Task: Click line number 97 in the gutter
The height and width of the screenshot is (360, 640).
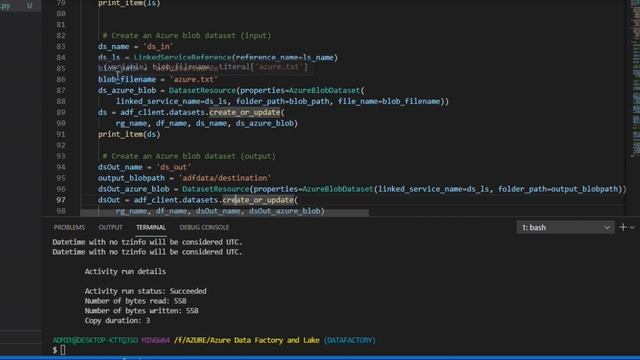Action: 61,200
